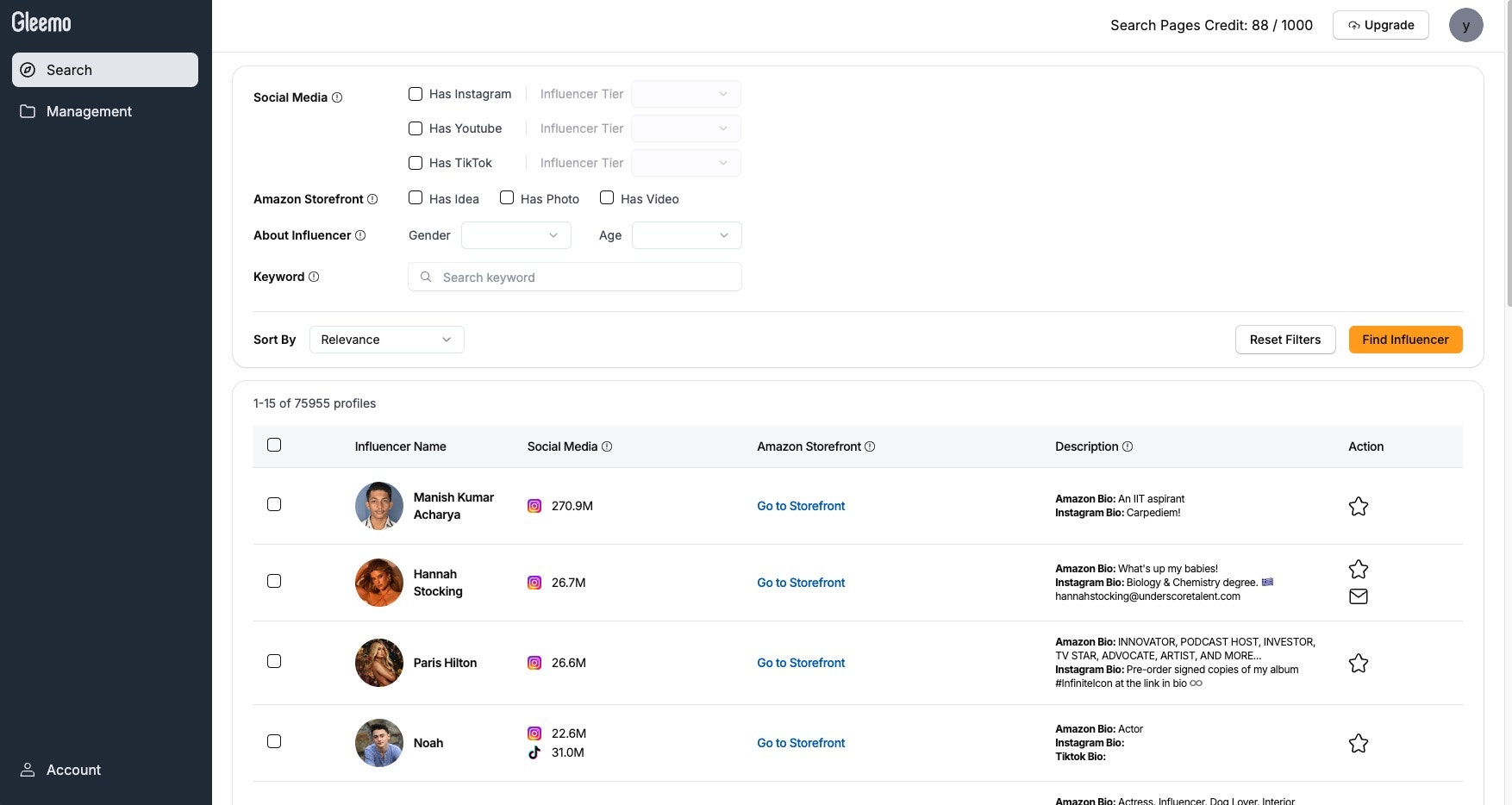Viewport: 1512px width, 805px height.
Task: Select the Paris Hilton row checkbox
Action: point(274,661)
